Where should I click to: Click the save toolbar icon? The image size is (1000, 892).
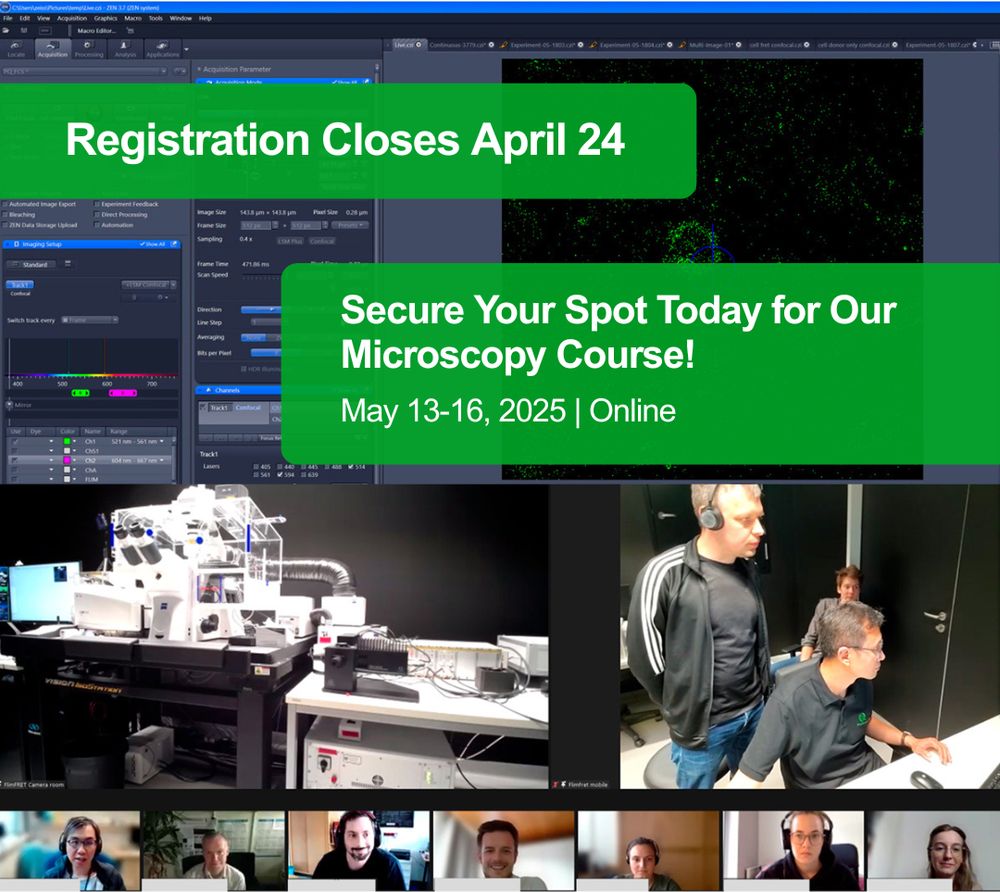tap(24, 31)
